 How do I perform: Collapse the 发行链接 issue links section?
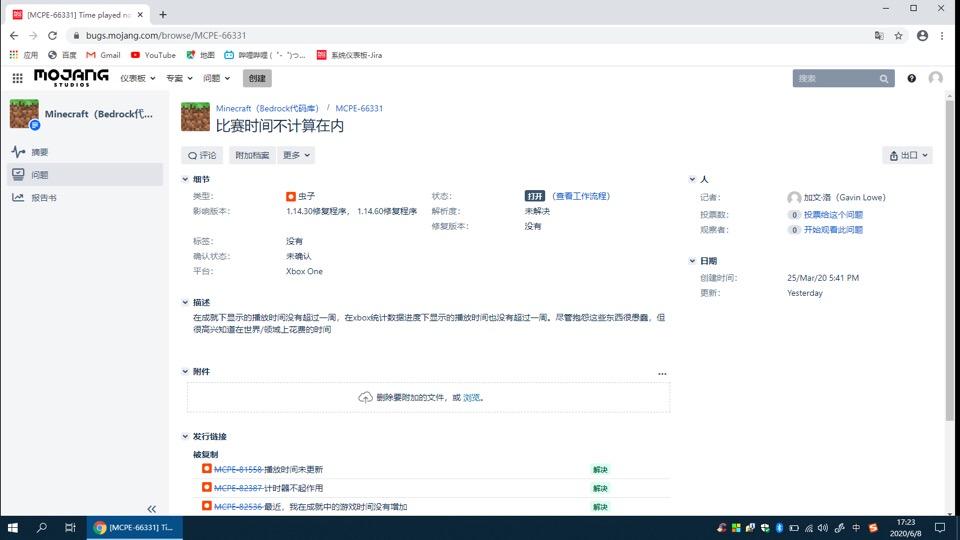pyautogui.click(x=185, y=437)
